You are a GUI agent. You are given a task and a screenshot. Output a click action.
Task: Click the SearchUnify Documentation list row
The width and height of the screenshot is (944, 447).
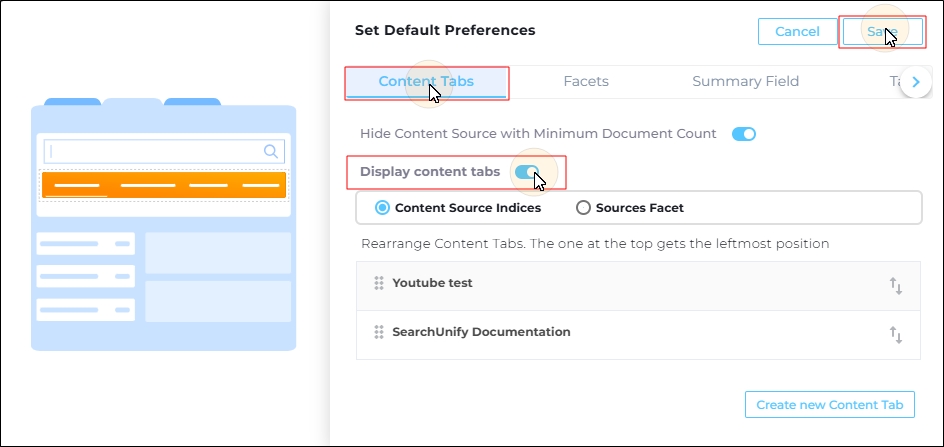click(638, 334)
